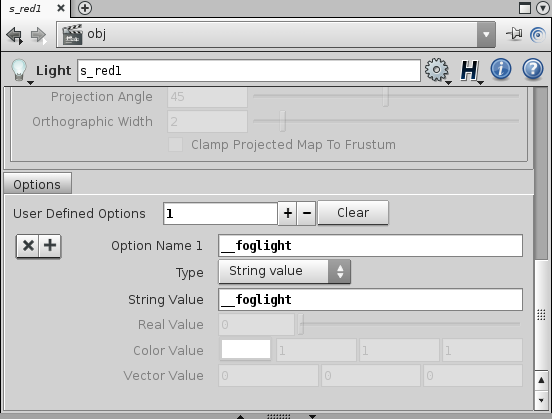
Task: Open the Type String value dropdown
Action: (x=284, y=271)
